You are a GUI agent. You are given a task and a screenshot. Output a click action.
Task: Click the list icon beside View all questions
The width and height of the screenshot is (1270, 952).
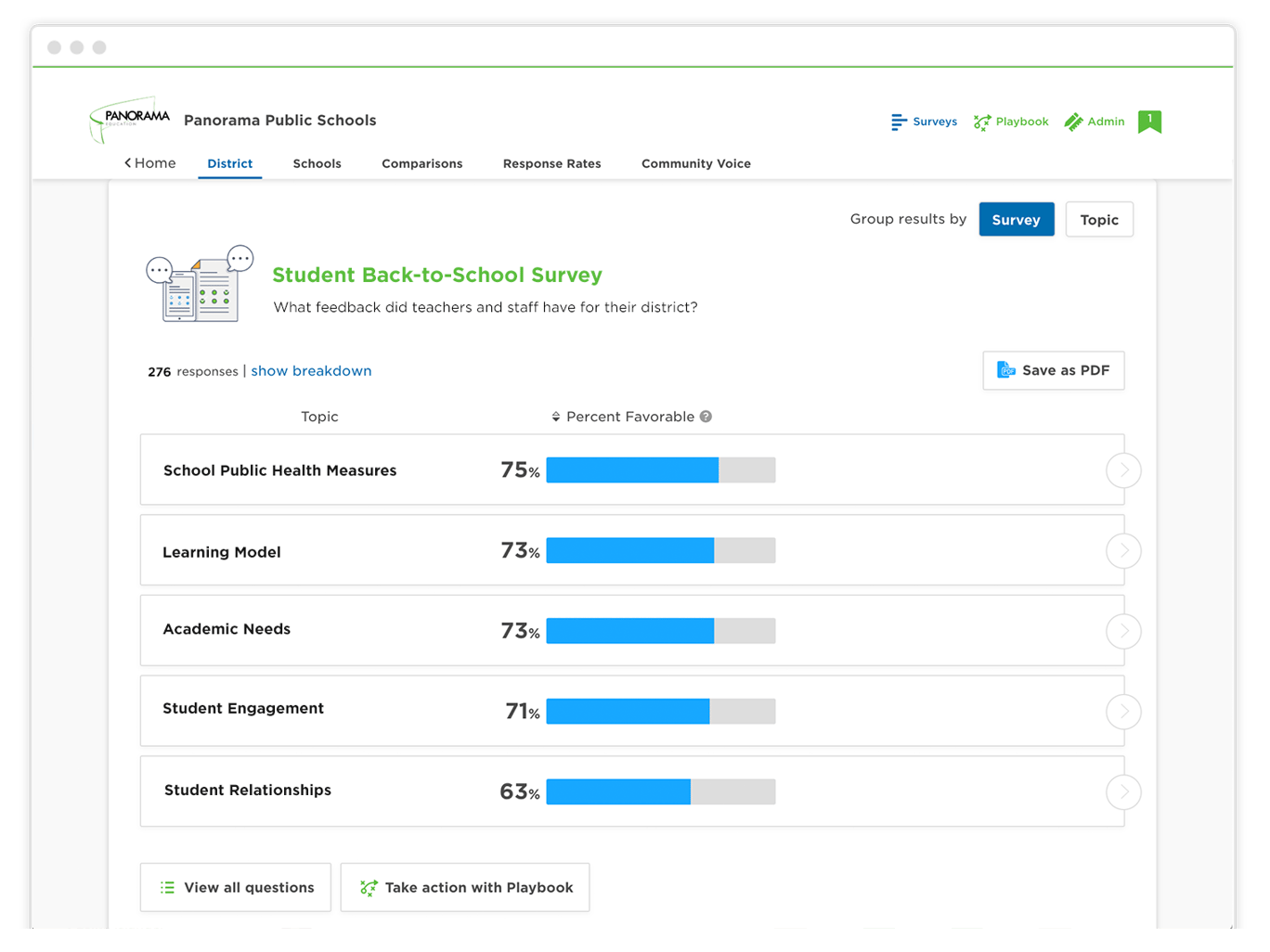(167, 887)
